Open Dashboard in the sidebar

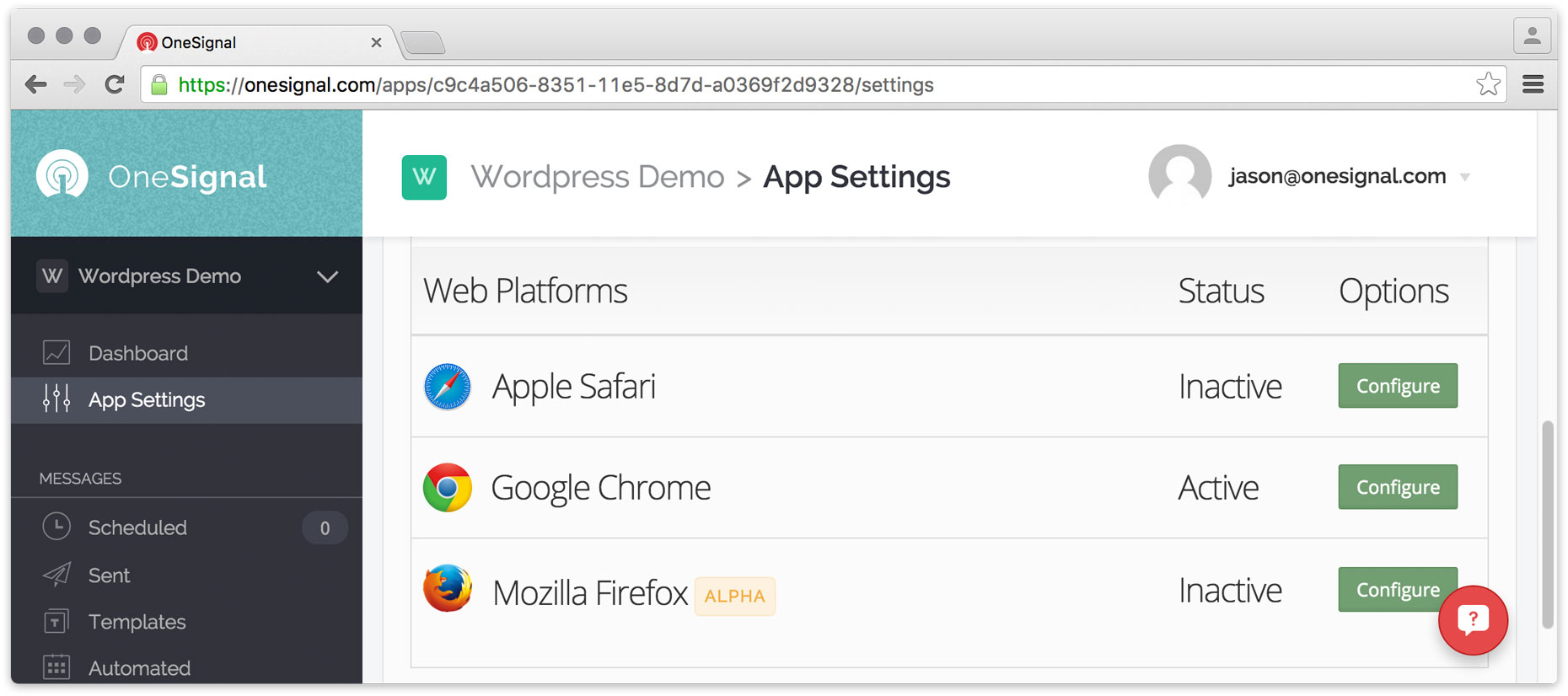(x=138, y=353)
